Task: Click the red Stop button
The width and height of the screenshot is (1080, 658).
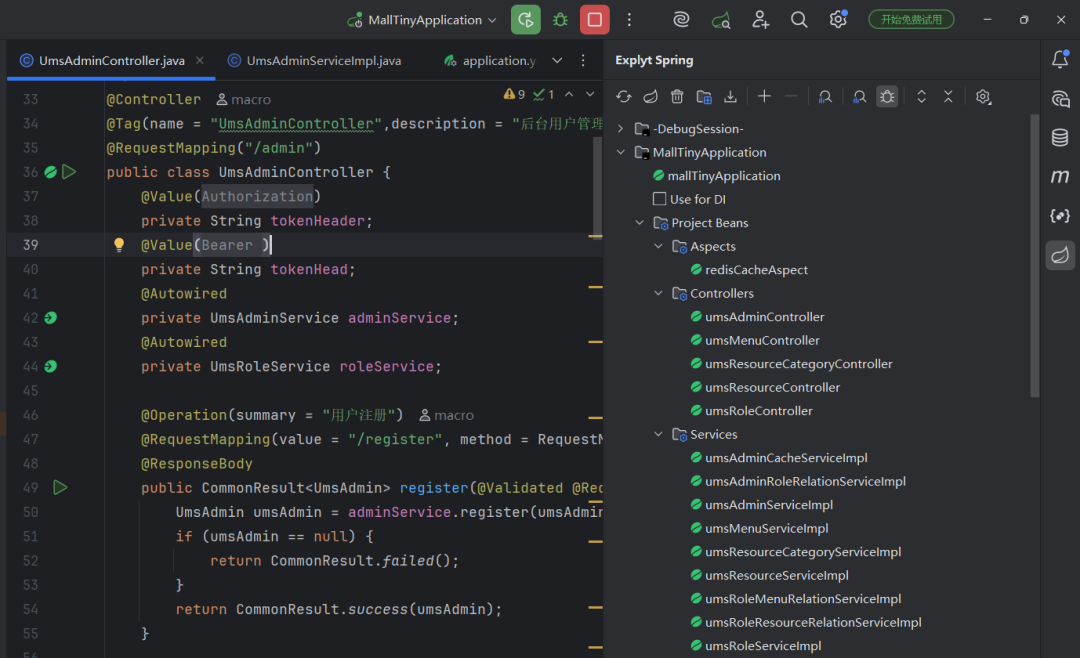Action: tap(594, 20)
